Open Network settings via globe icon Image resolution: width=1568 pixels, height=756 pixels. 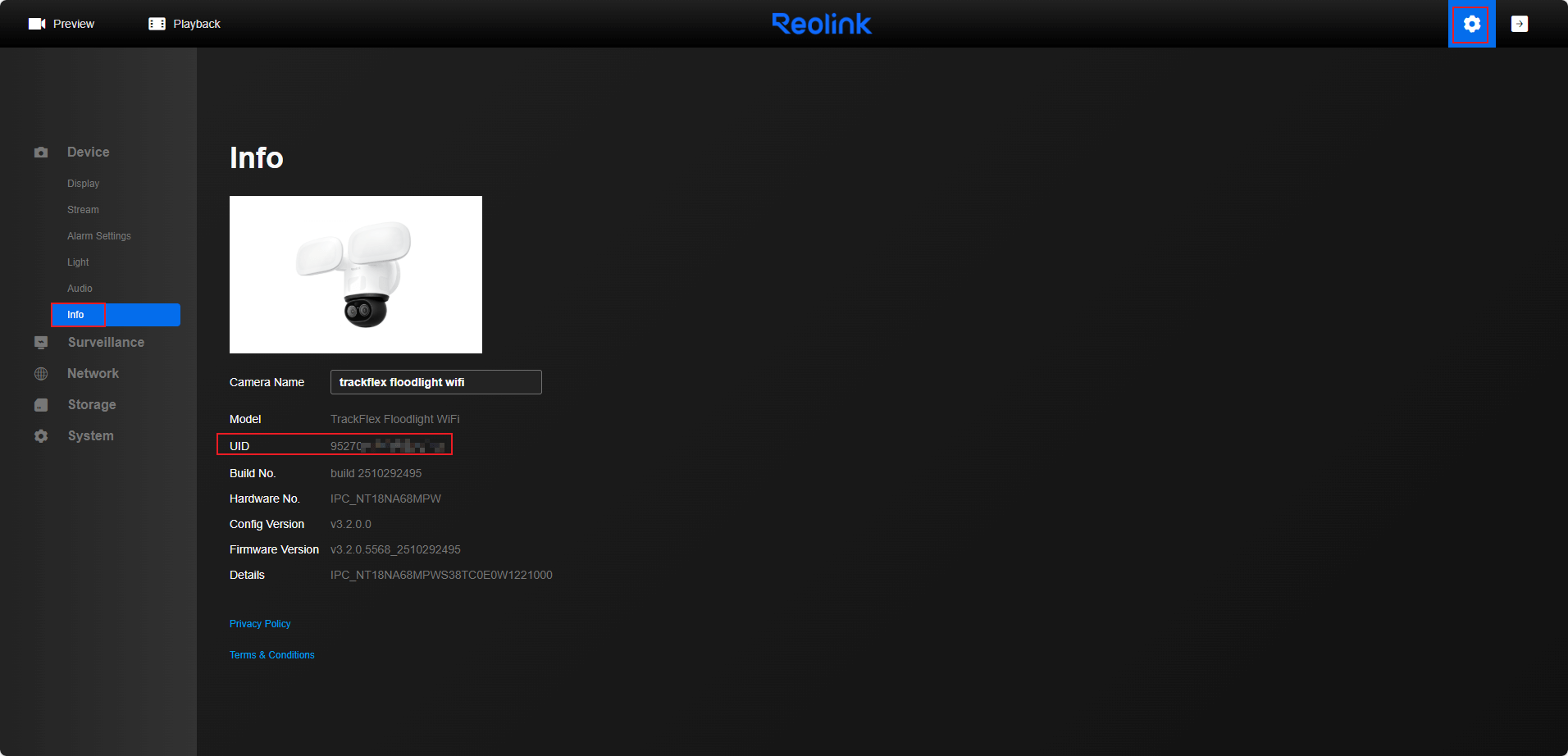(x=40, y=373)
